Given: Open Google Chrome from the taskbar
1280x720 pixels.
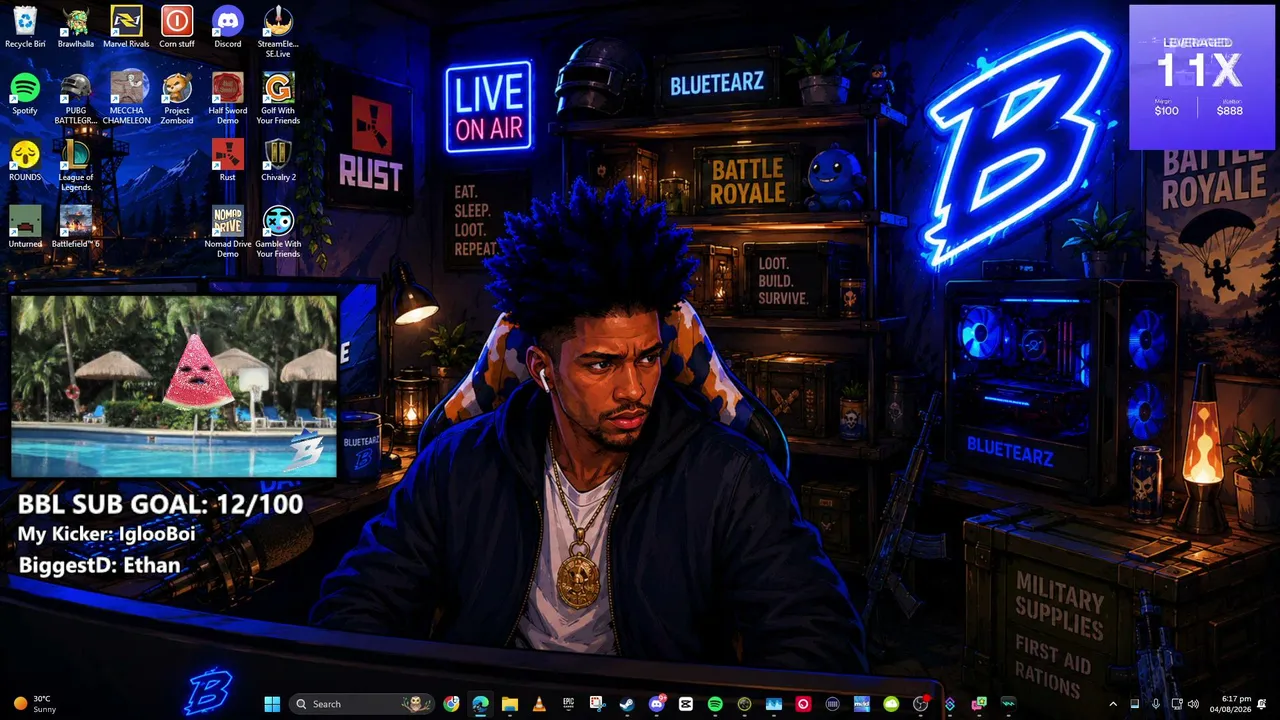Looking at the screenshot, I should [452, 704].
